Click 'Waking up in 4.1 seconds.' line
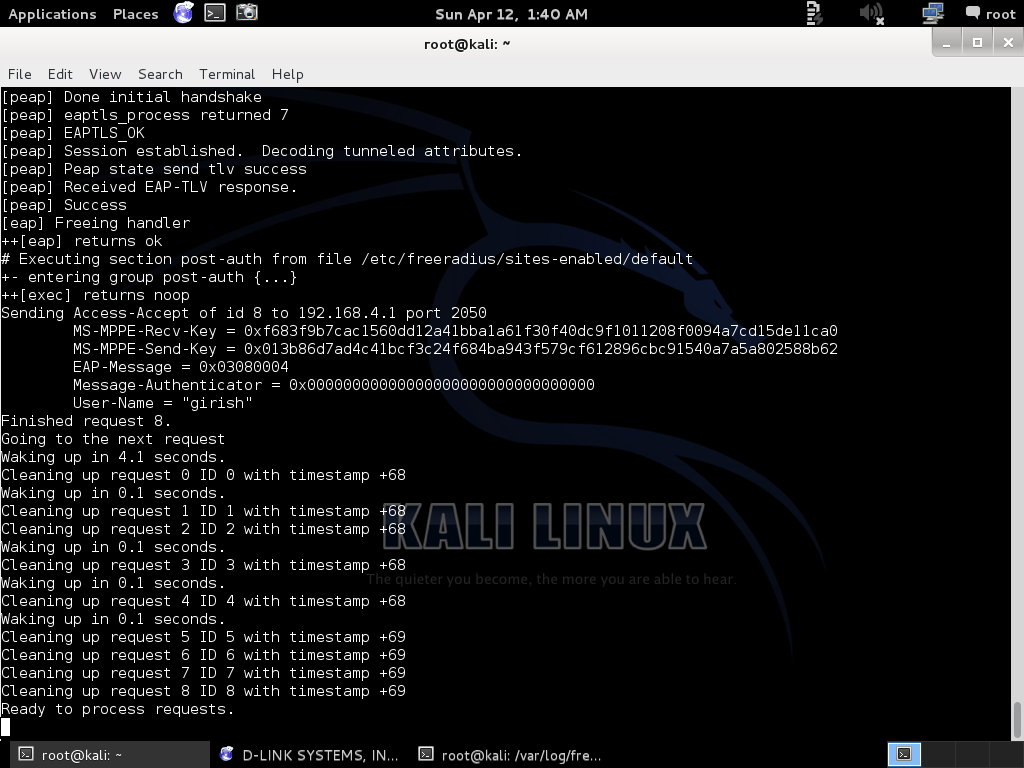The height and width of the screenshot is (768, 1024). point(113,457)
